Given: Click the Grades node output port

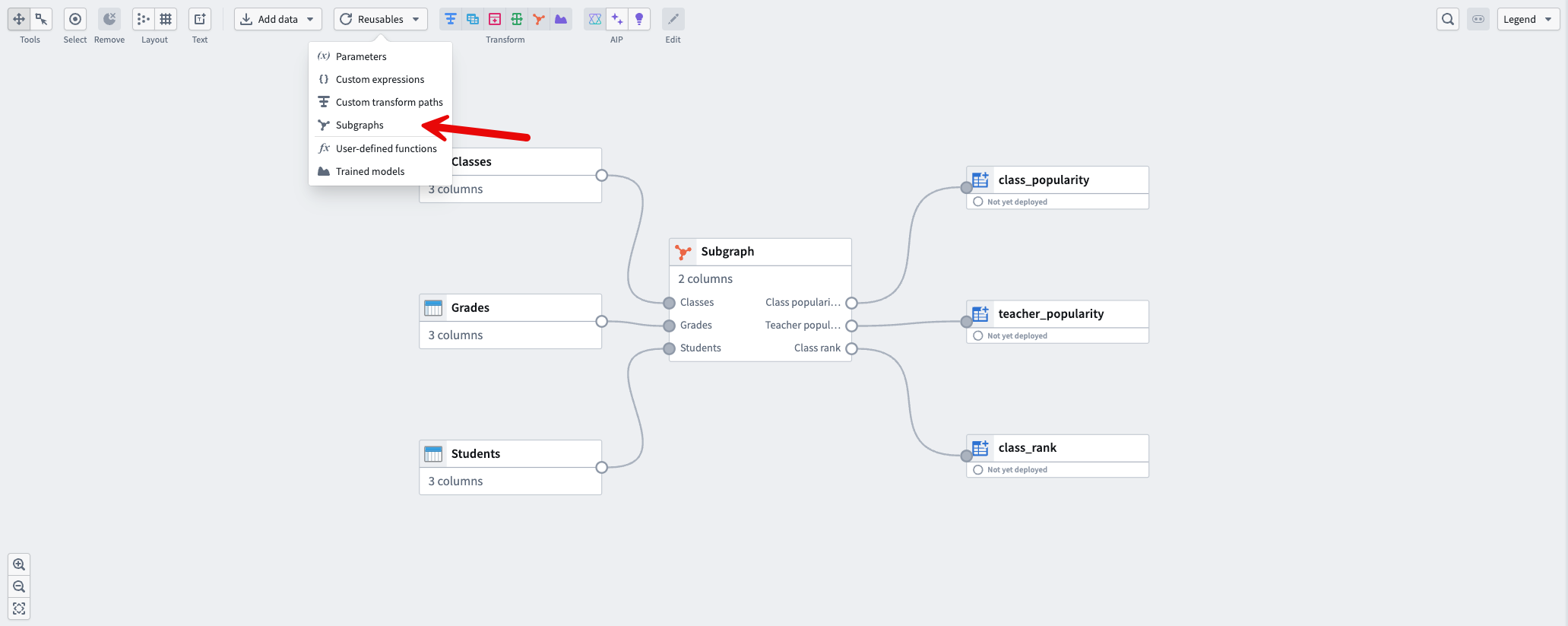Looking at the screenshot, I should [602, 322].
